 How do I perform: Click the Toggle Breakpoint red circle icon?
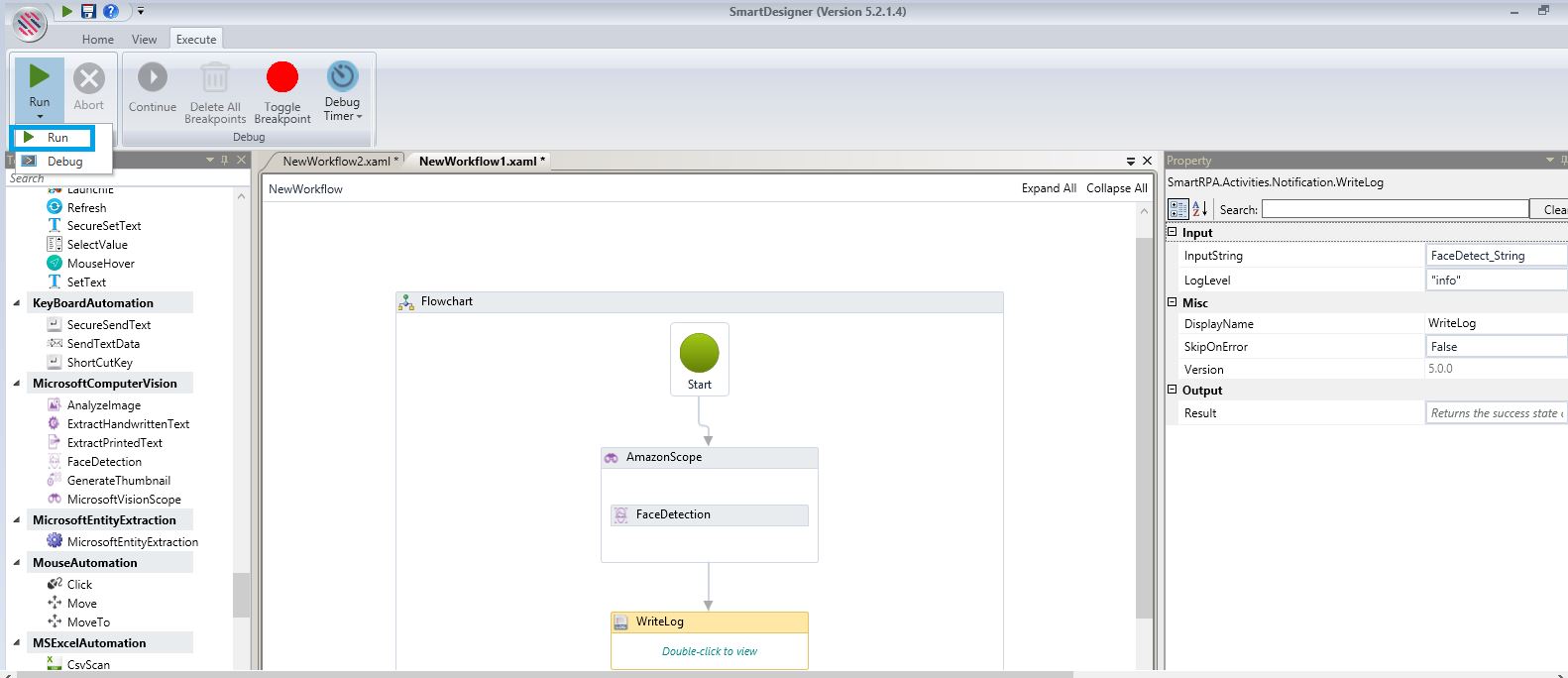point(281,77)
